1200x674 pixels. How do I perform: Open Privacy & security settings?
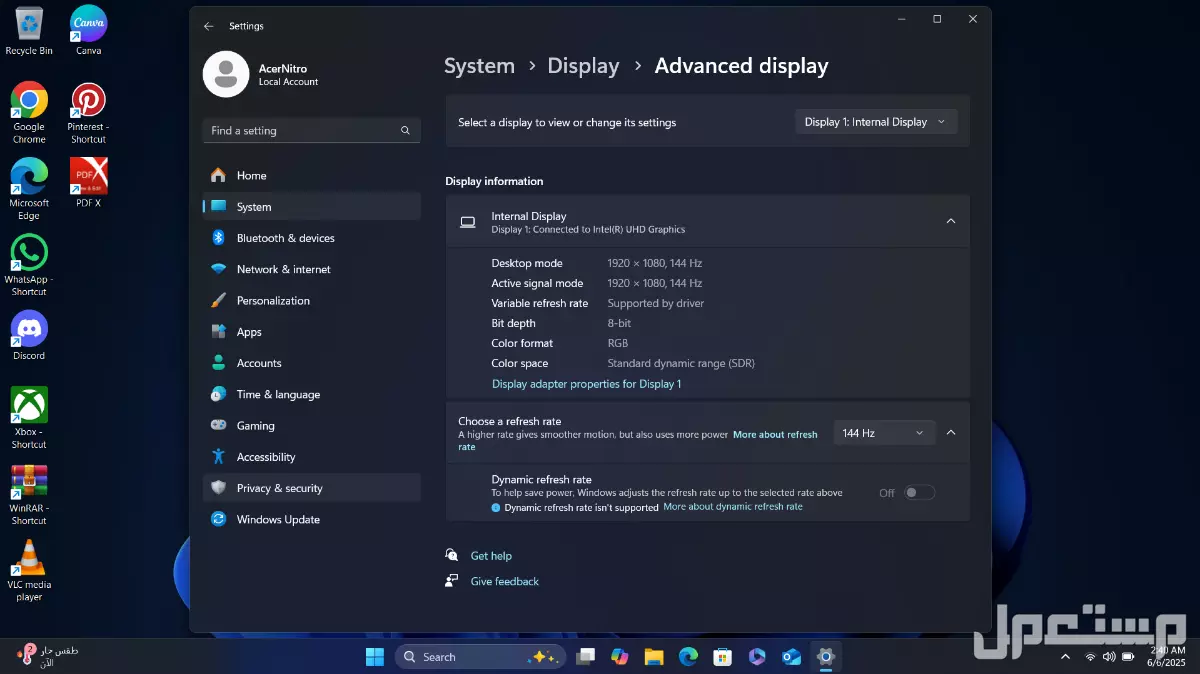coord(311,488)
